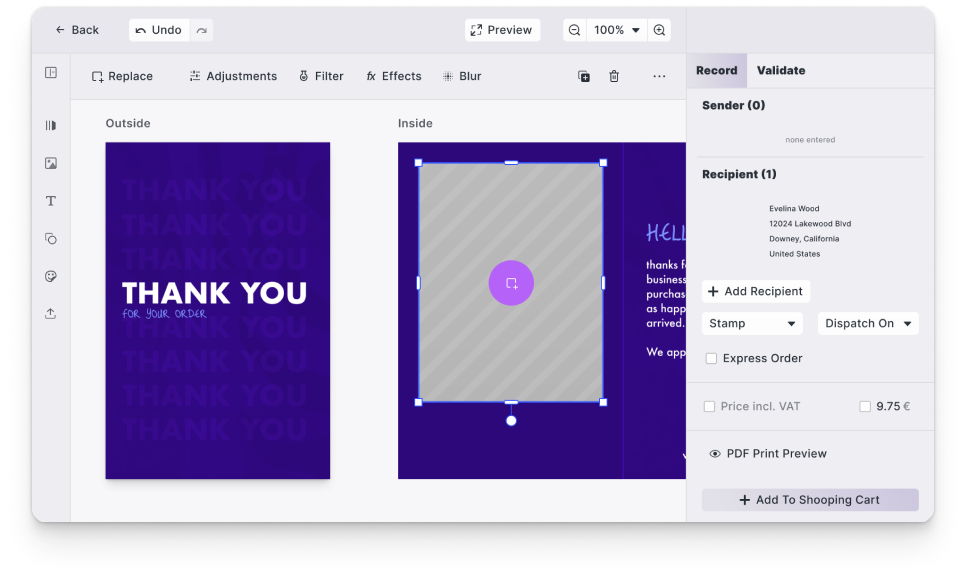Screen dimensions: 966x578
Task: Switch to the Validate tab
Action: point(781,70)
